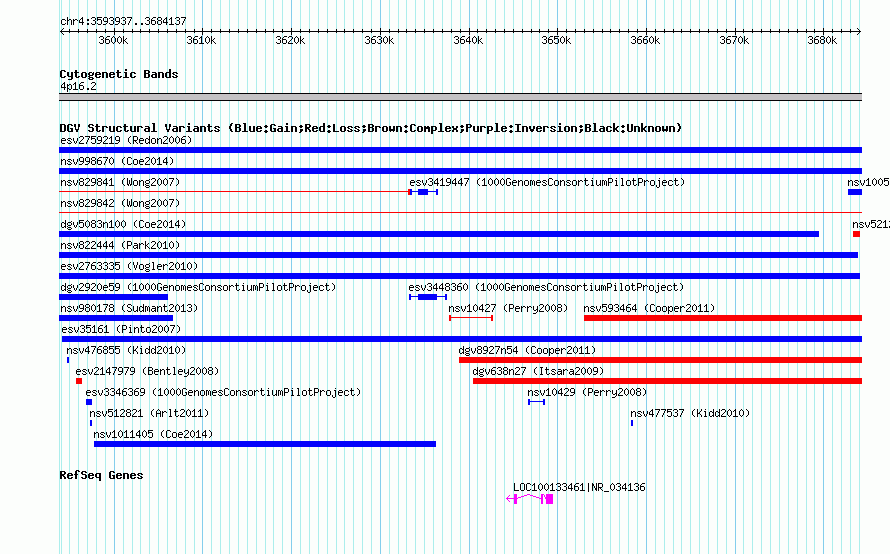Click the dgv638n27 red loss bar
The image size is (890, 554).
pyautogui.click(x=668, y=381)
